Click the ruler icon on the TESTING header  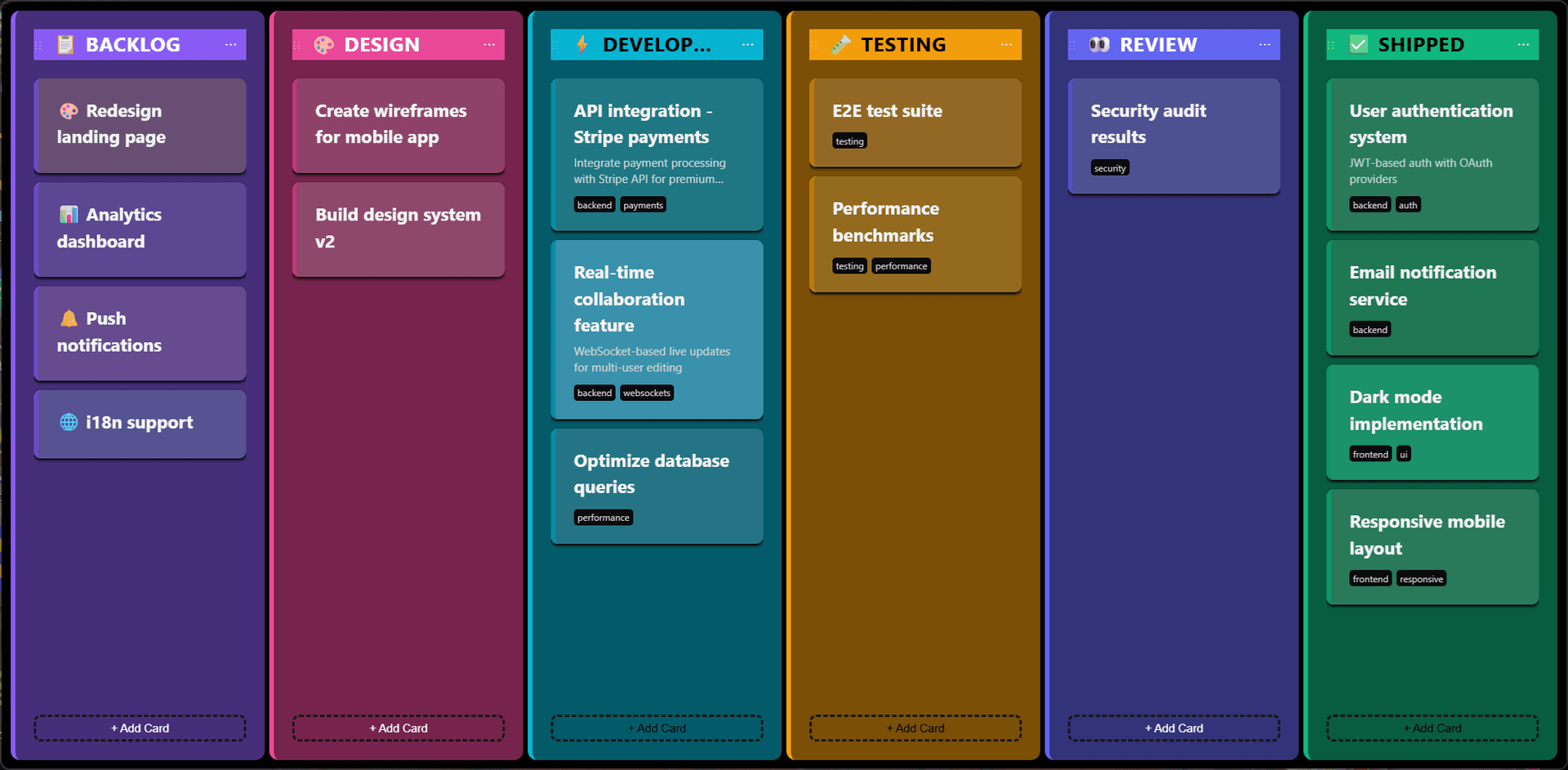[x=840, y=44]
